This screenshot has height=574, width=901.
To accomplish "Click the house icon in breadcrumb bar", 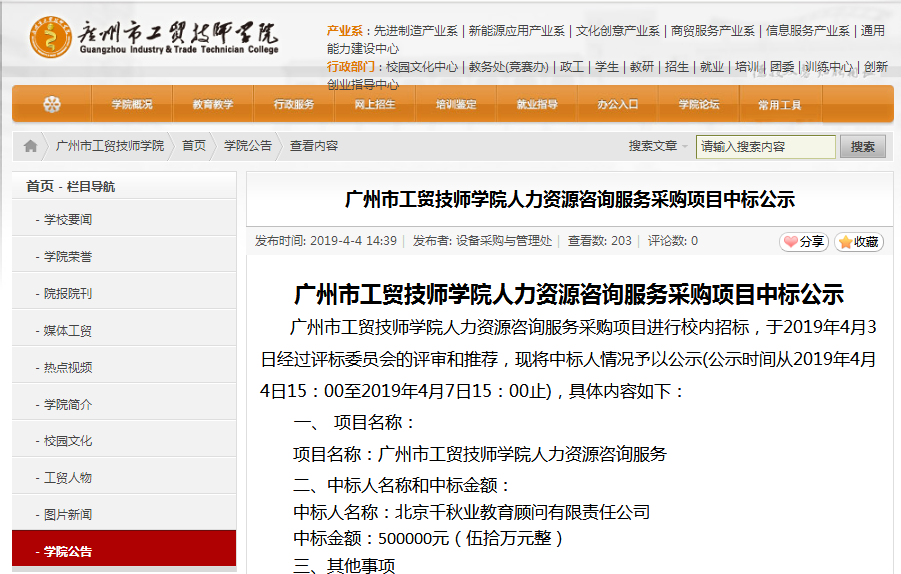I will 30,146.
